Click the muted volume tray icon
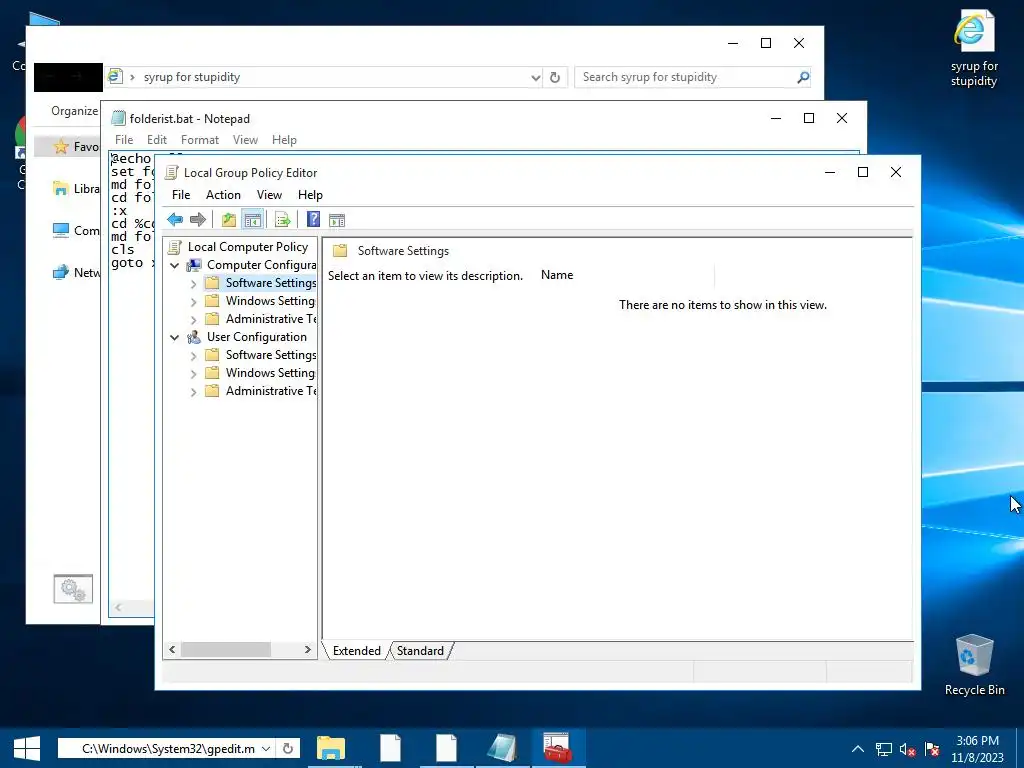Viewport: 1024px width, 768px height. point(907,749)
